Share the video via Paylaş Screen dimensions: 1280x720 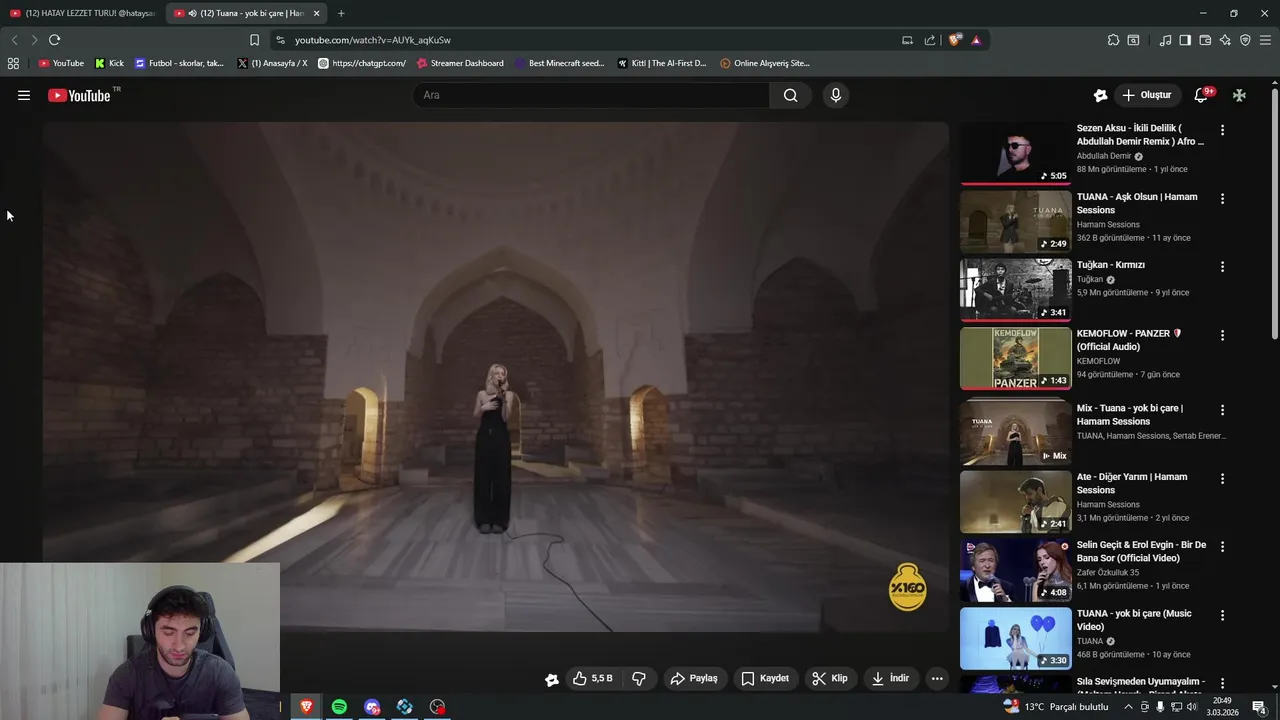tap(694, 678)
